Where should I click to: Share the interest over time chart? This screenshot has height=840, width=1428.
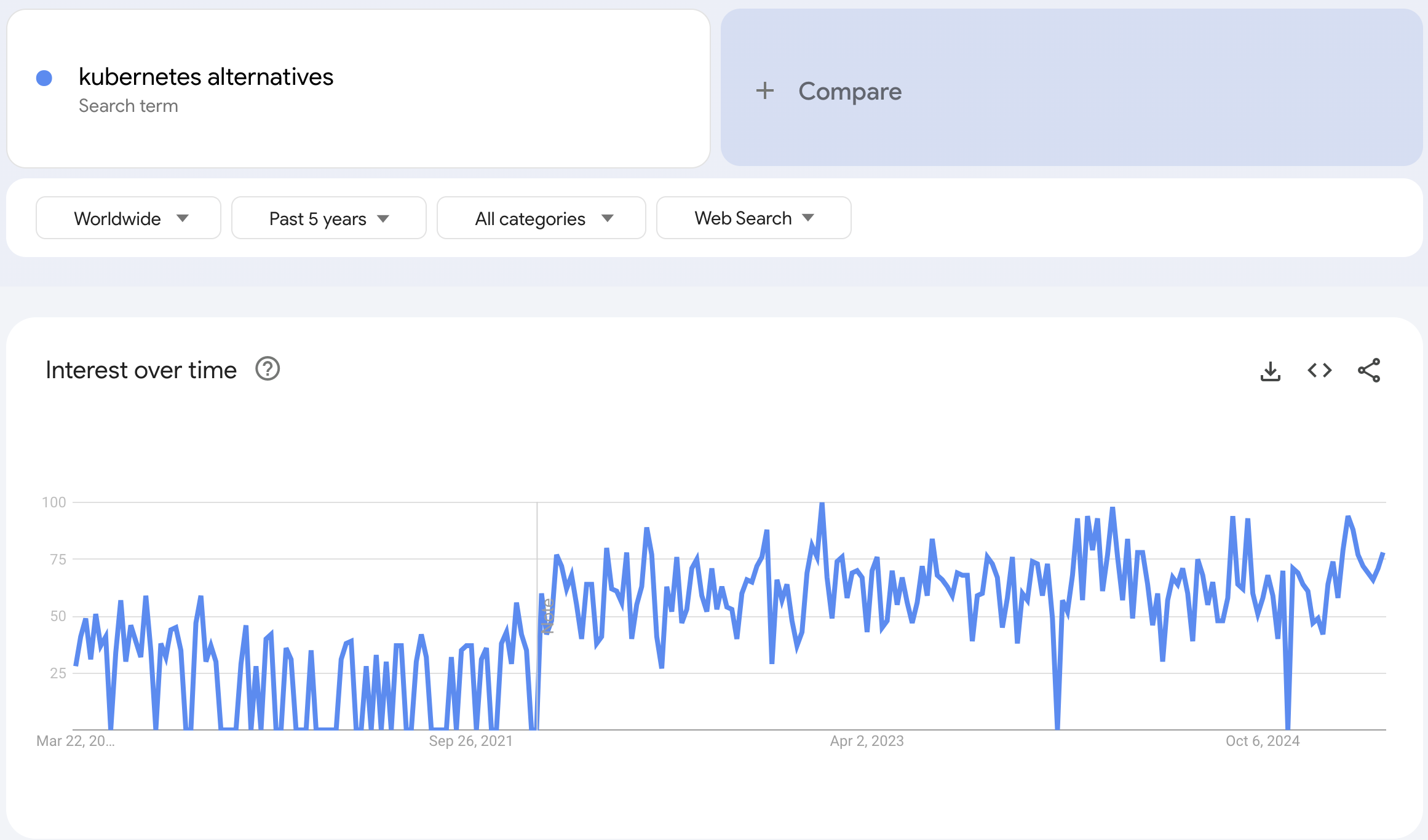pos(1369,370)
